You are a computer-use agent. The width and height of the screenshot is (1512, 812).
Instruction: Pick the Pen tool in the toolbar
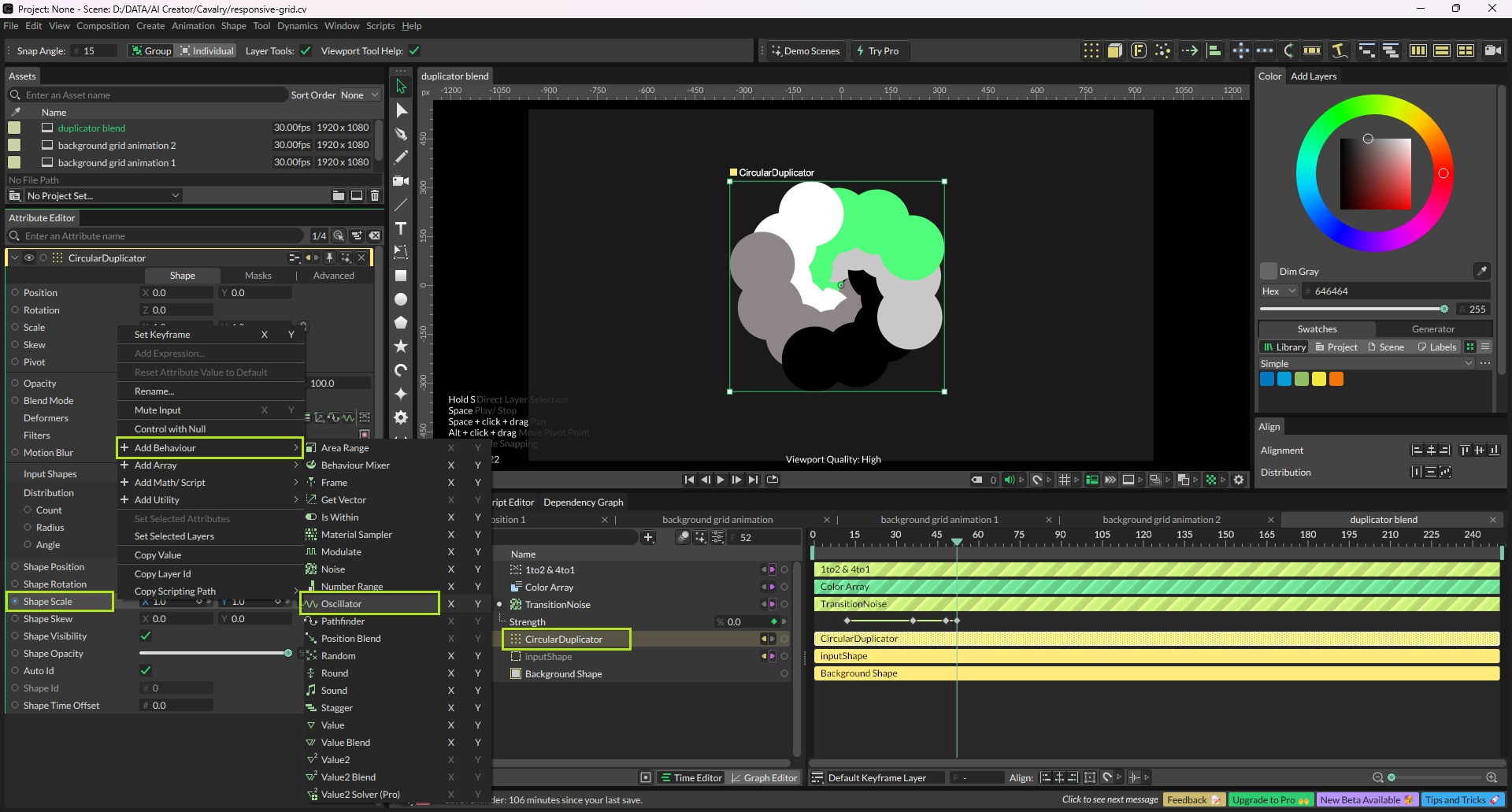(x=401, y=134)
